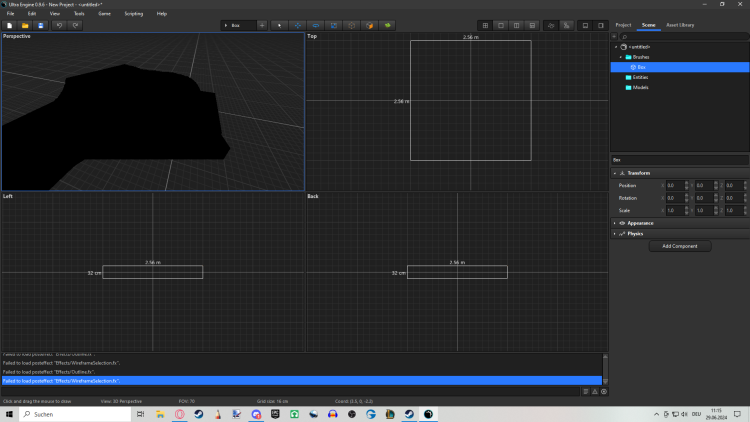Image resolution: width=750 pixels, height=422 pixels.
Task: Open the Box object type dropdown
Action: point(238,25)
